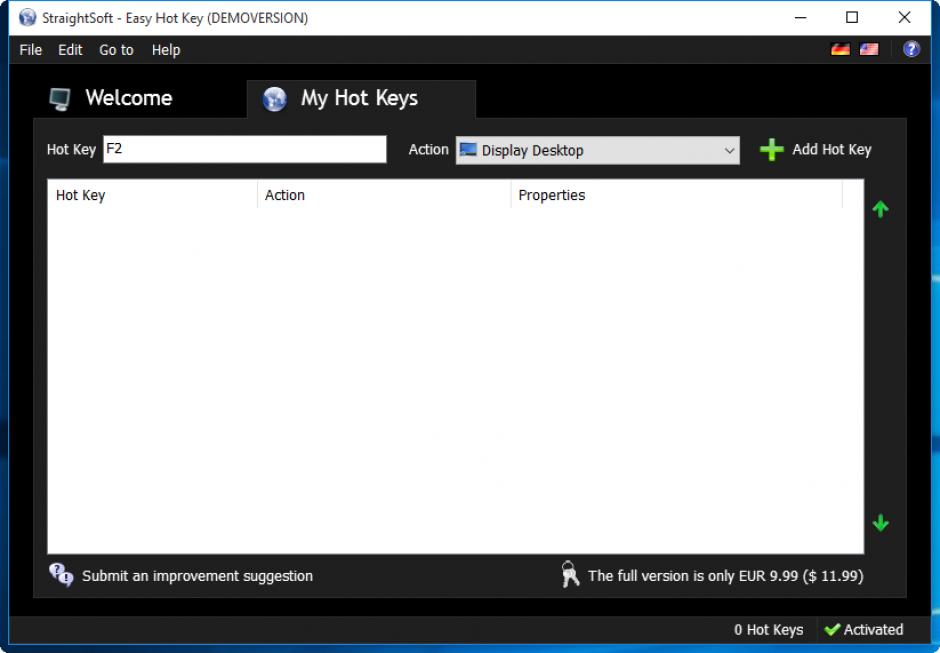The width and height of the screenshot is (940, 653).
Task: Minimize the Easy Hot Key window
Action: pyautogui.click(x=800, y=17)
